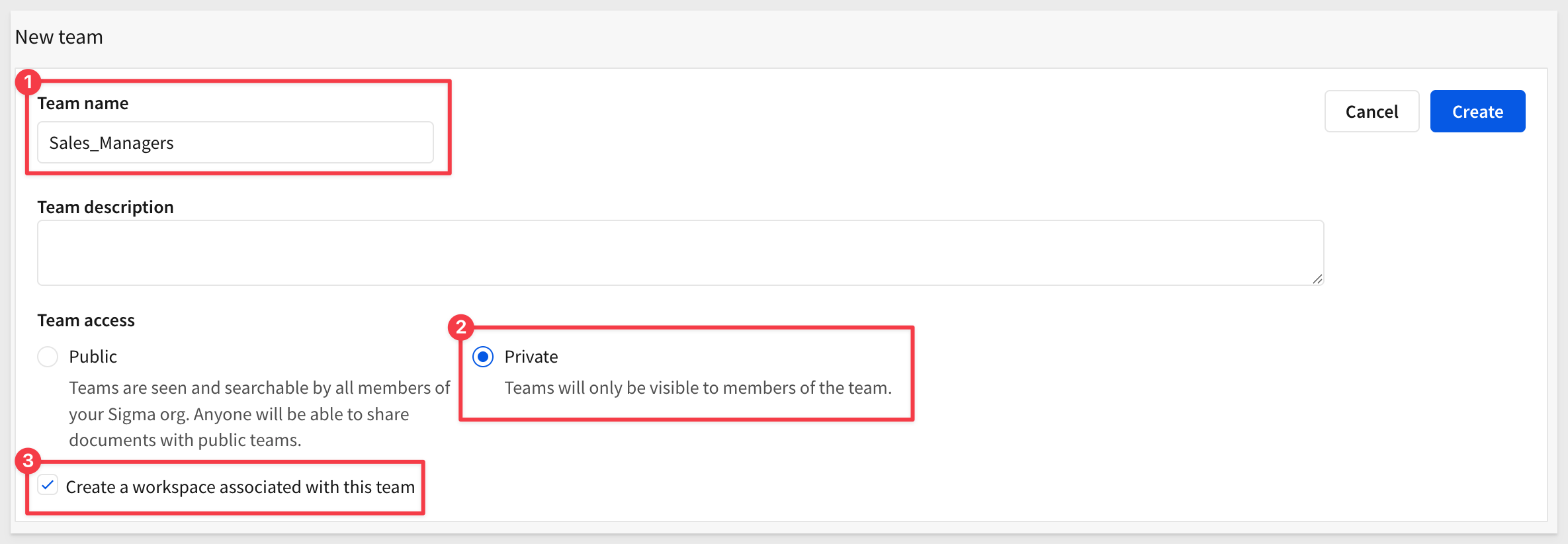Click the "Team name" field label
The width and height of the screenshot is (1568, 544).
coord(83,103)
